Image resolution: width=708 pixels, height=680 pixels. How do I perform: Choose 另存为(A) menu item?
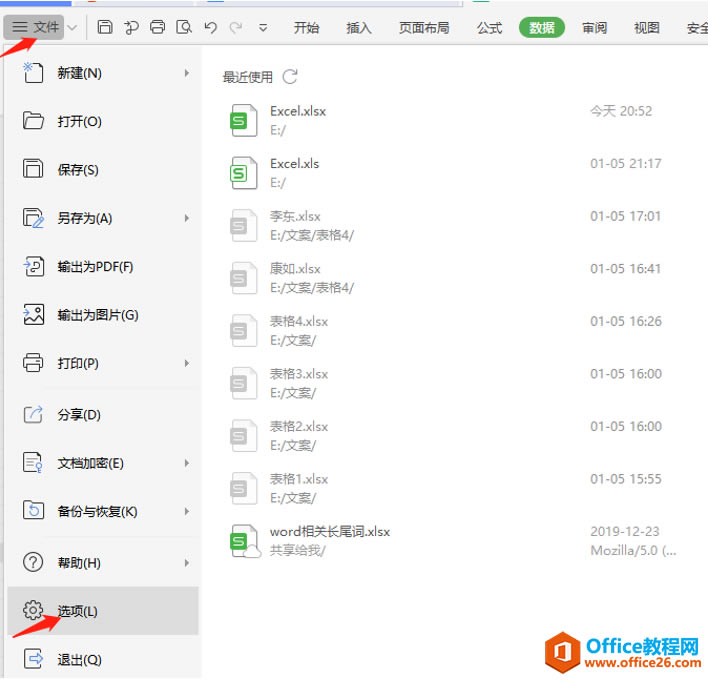[103, 218]
